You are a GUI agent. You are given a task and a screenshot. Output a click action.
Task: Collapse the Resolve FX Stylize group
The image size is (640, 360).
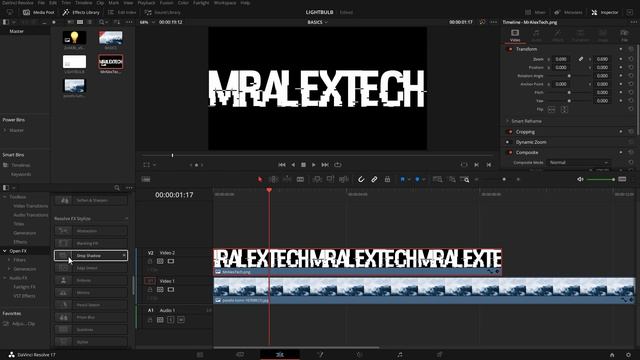point(126,219)
